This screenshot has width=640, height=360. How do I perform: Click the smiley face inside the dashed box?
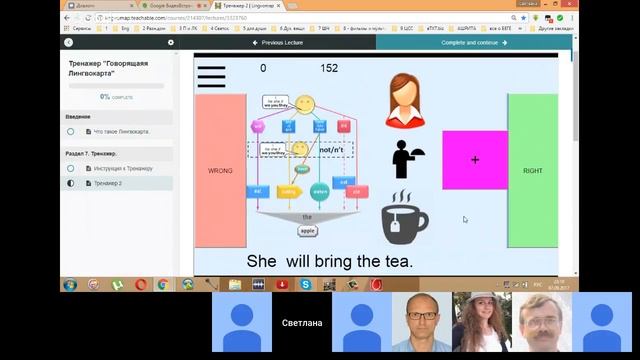300,149
